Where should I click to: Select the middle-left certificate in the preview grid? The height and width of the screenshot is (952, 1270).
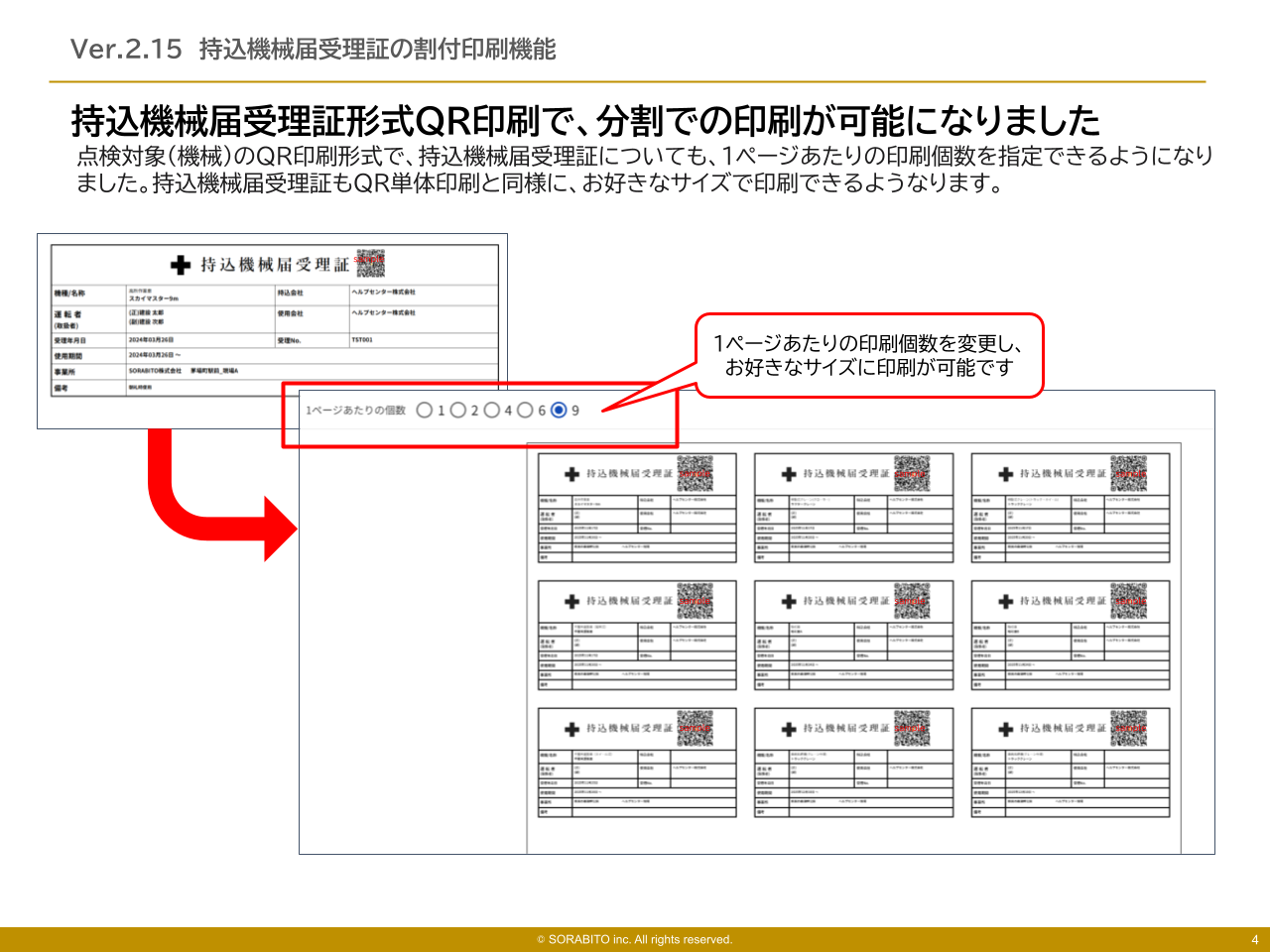637,635
